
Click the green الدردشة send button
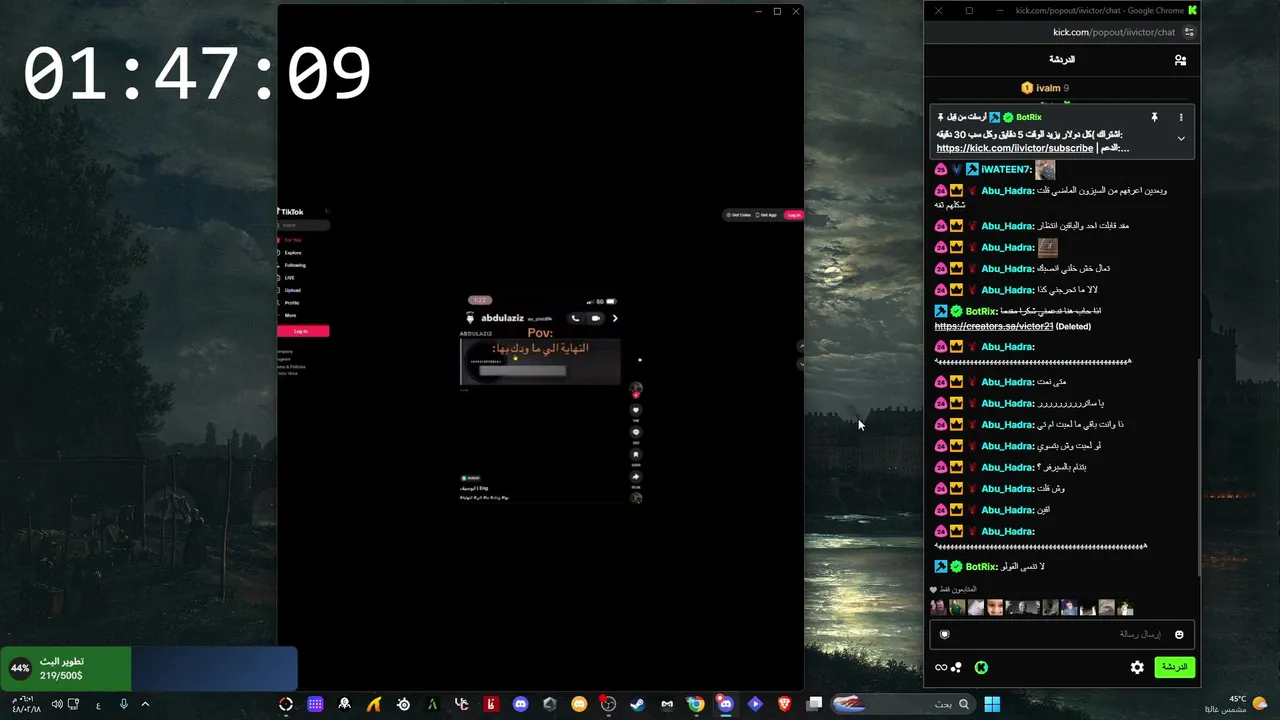pos(1174,667)
